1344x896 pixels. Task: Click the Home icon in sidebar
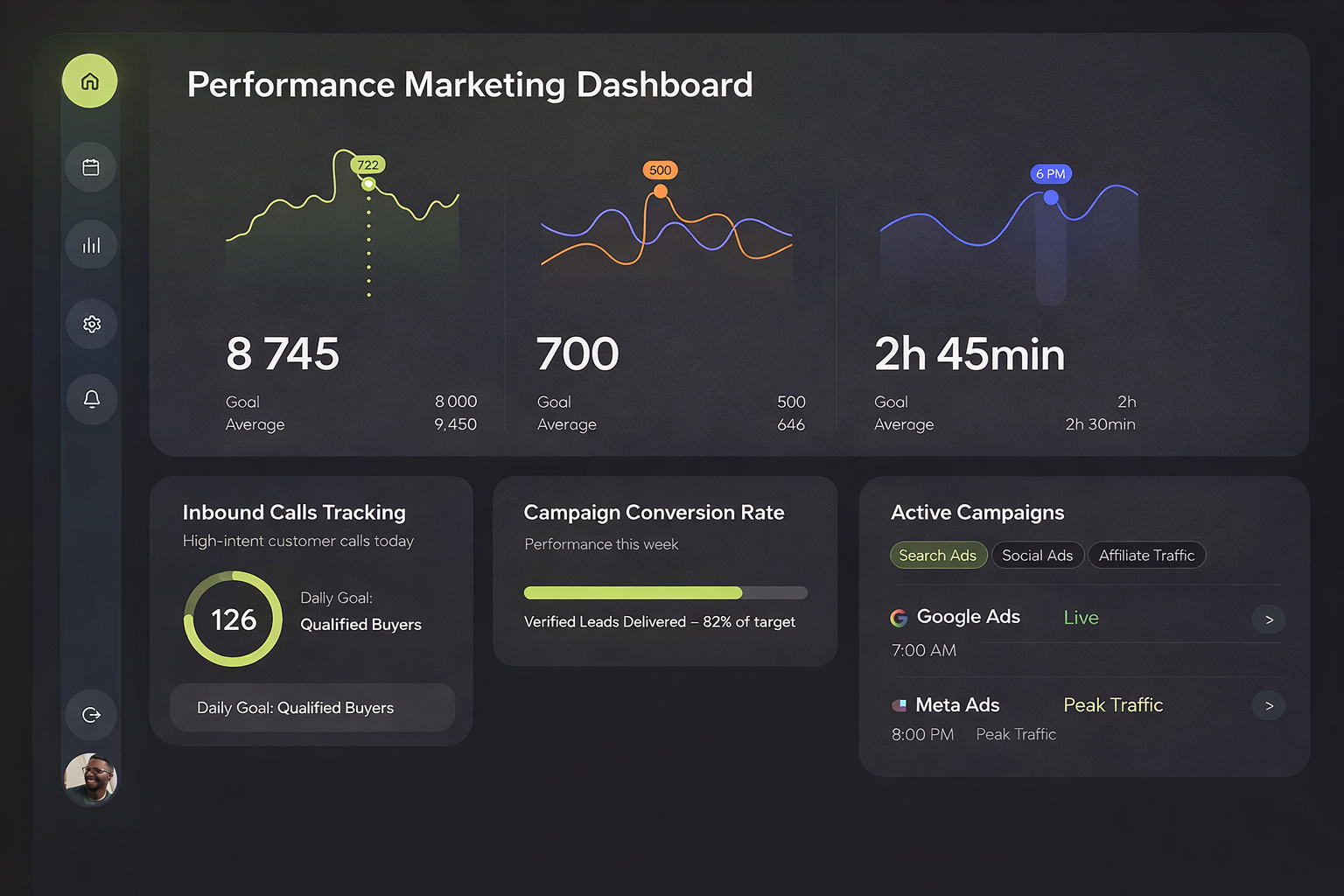[x=89, y=81]
